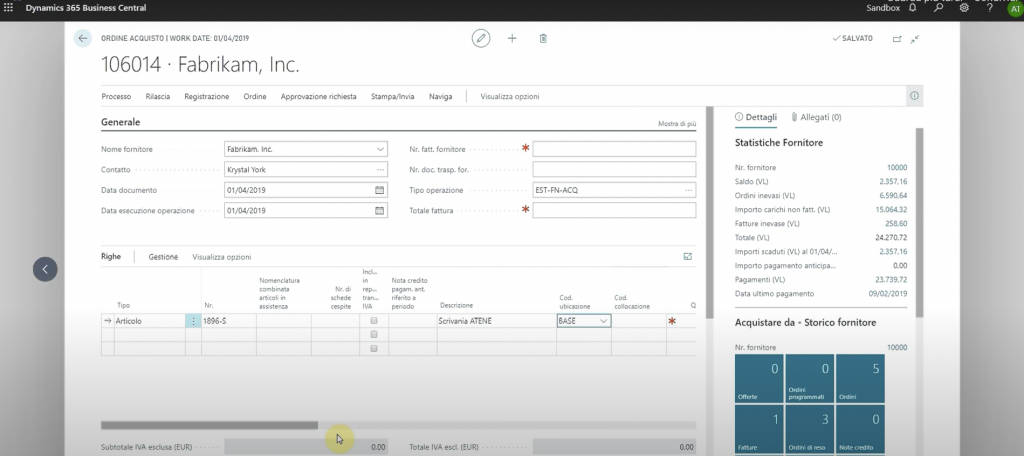
Task: Open the Ordine menu
Action: tap(255, 96)
